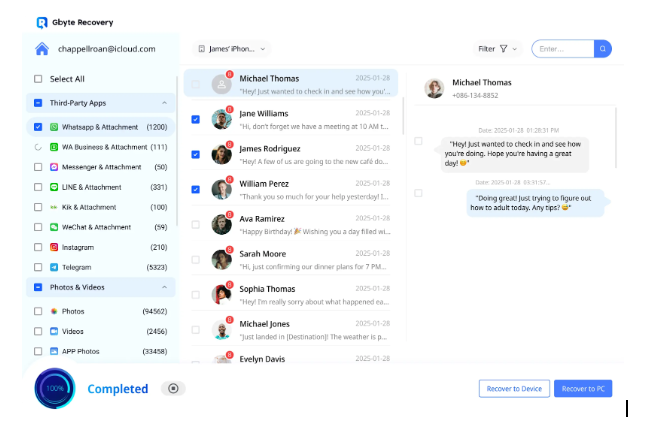Click the 100% circular progress indicator
The height and width of the screenshot is (430, 646).
(x=54, y=388)
